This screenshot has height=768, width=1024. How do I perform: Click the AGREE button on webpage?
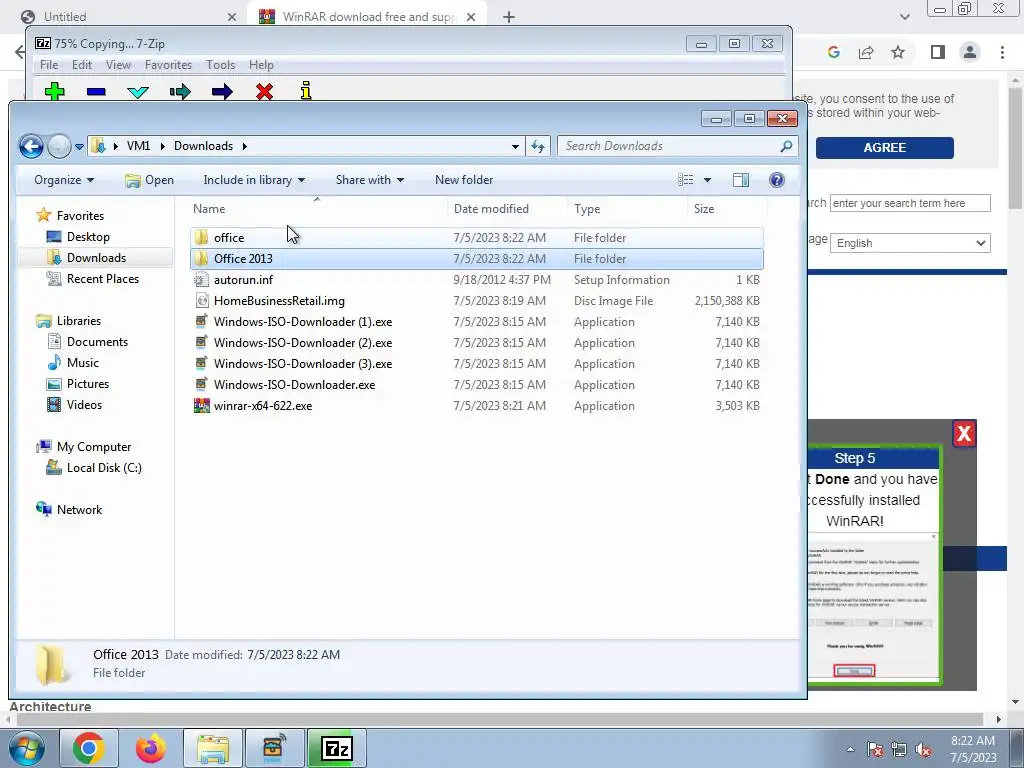[x=884, y=148]
